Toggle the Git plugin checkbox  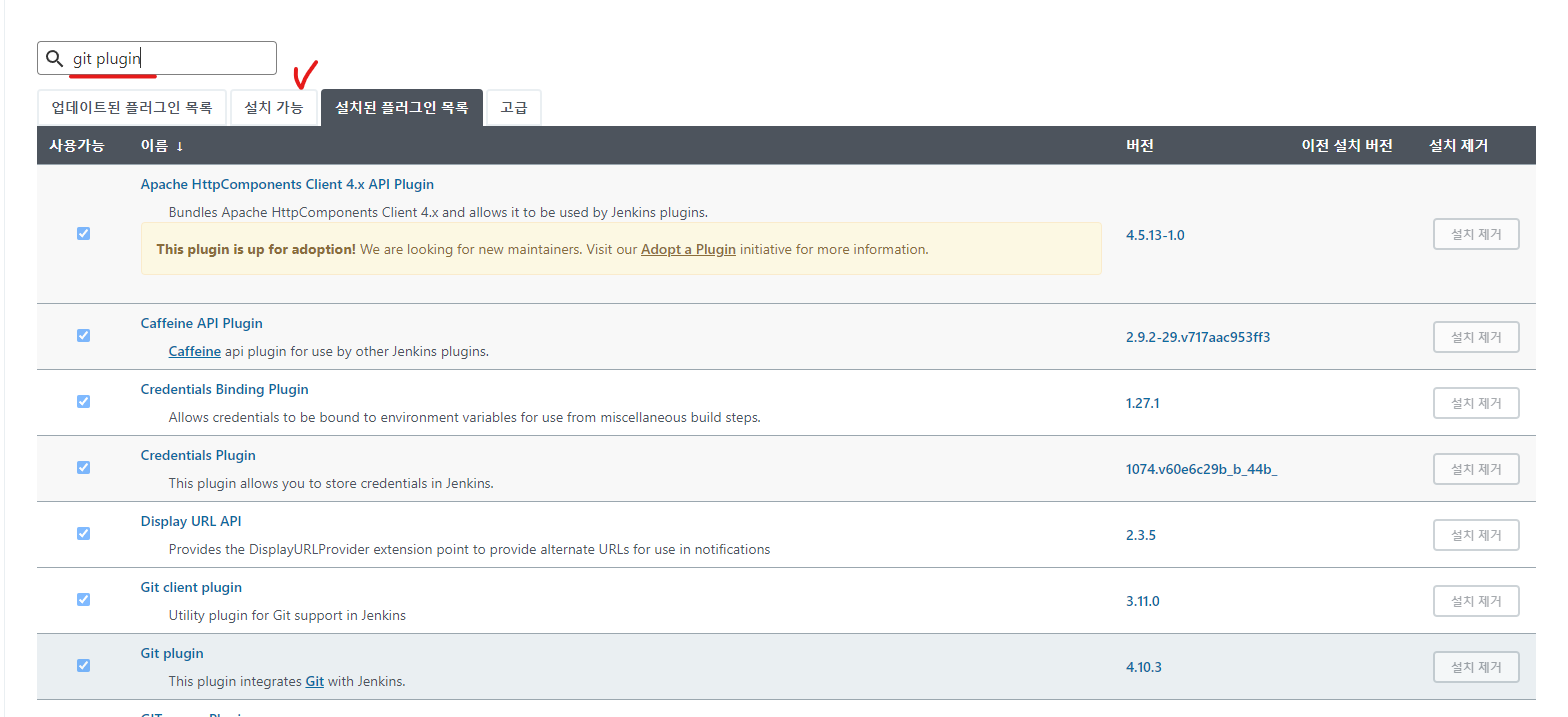tap(83, 665)
